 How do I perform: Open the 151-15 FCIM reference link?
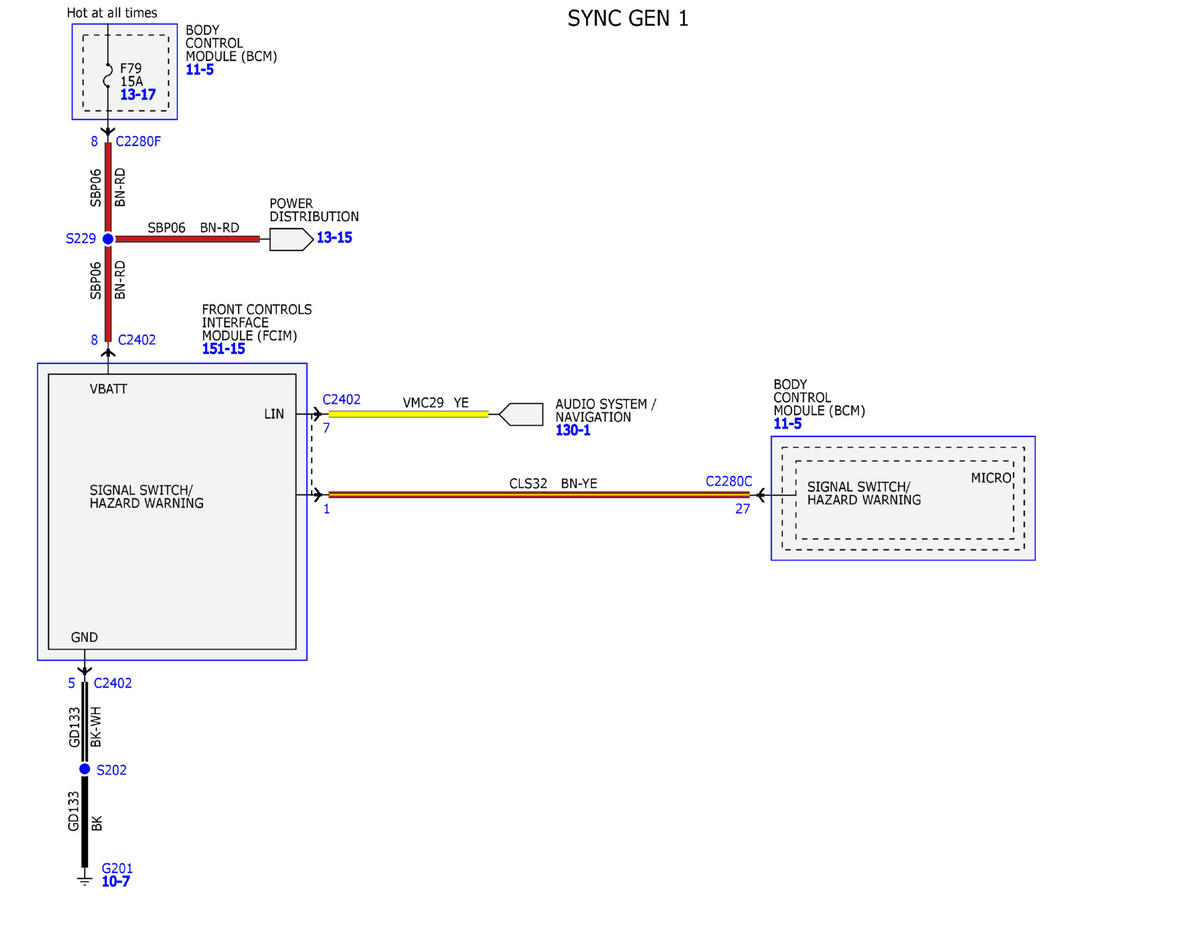pos(223,349)
